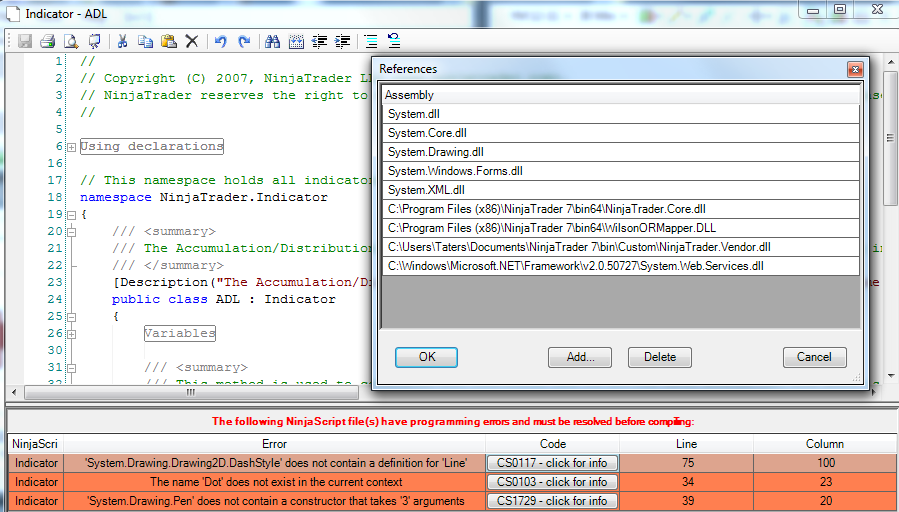This screenshot has height=512, width=899.
Task: Increase indent using the toolbar icon
Action: 343,41
